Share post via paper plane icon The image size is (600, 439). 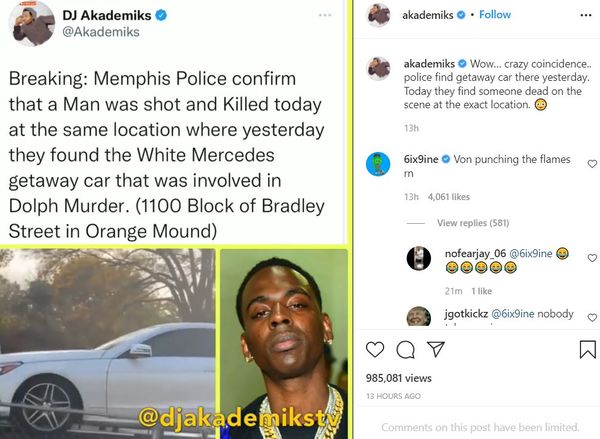[x=436, y=349]
